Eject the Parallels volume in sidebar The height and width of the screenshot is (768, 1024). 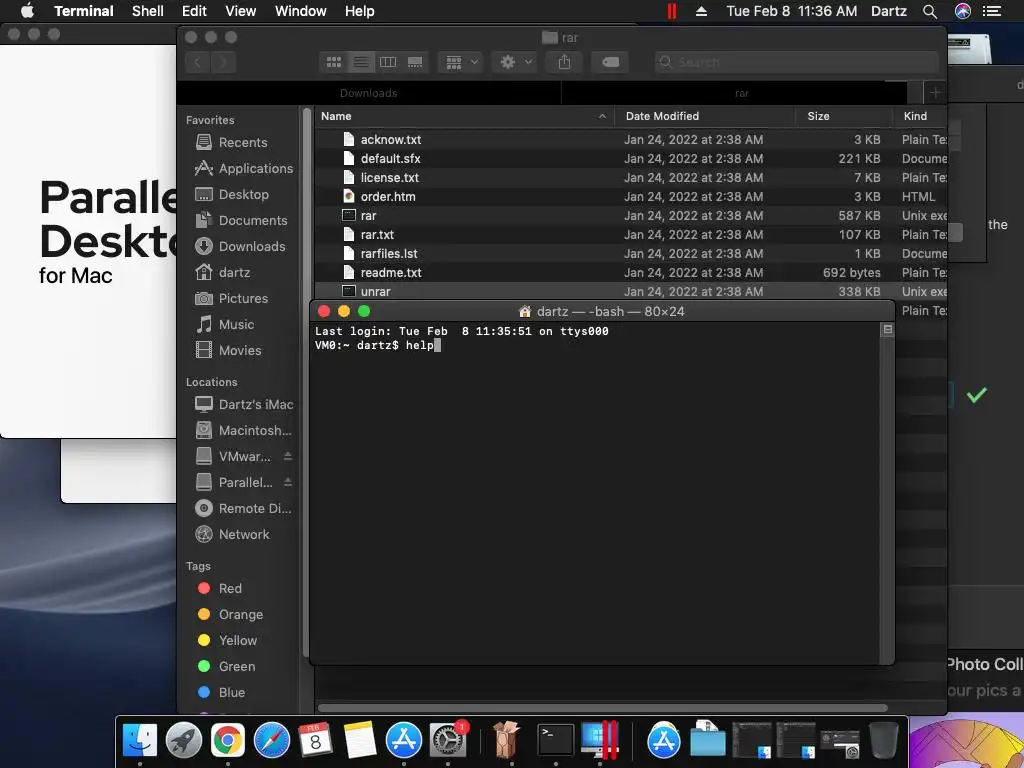[288, 483]
